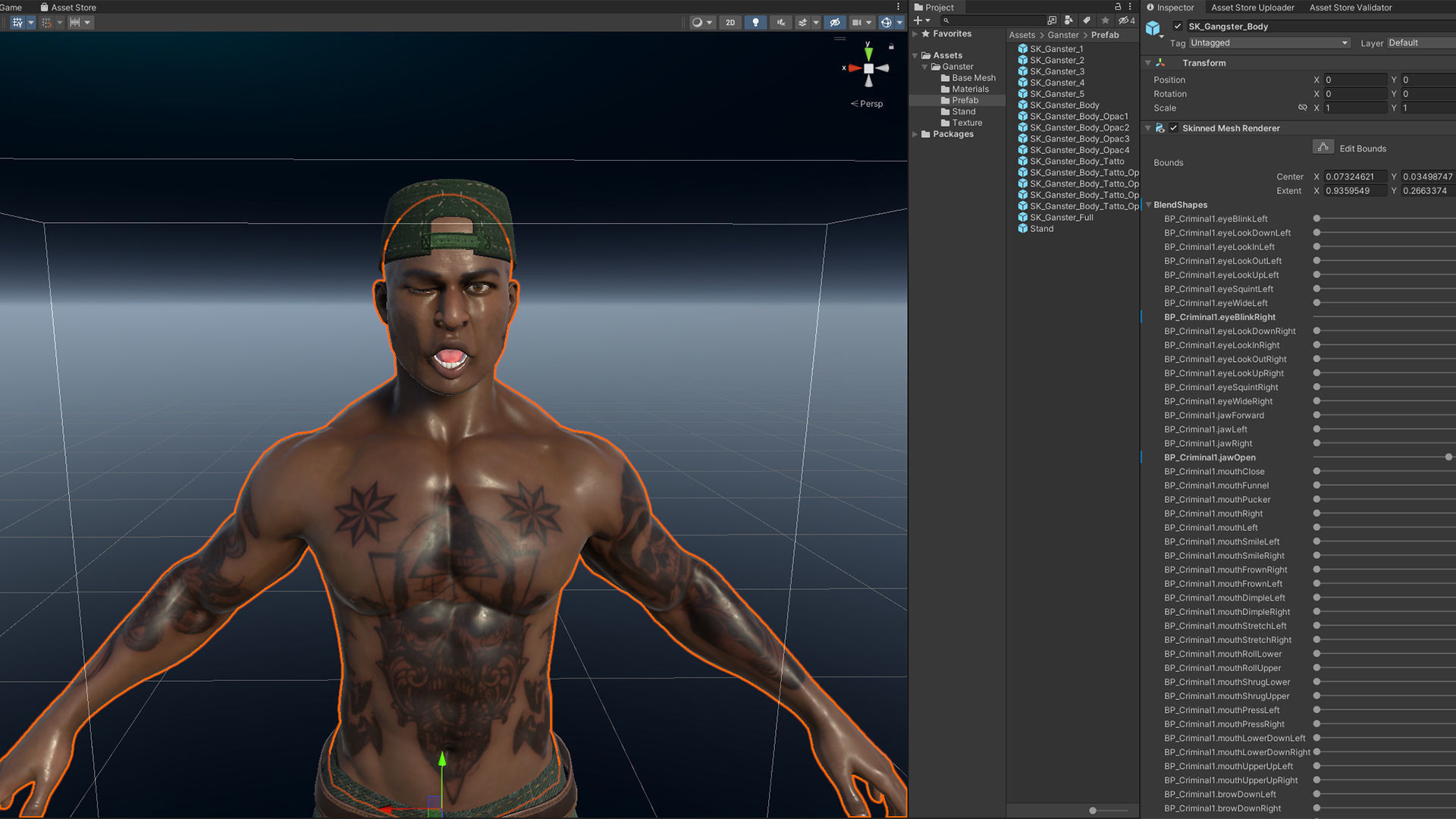The image size is (1456, 819).
Task: Toggle scene lighting bulb icon
Action: pos(755,23)
